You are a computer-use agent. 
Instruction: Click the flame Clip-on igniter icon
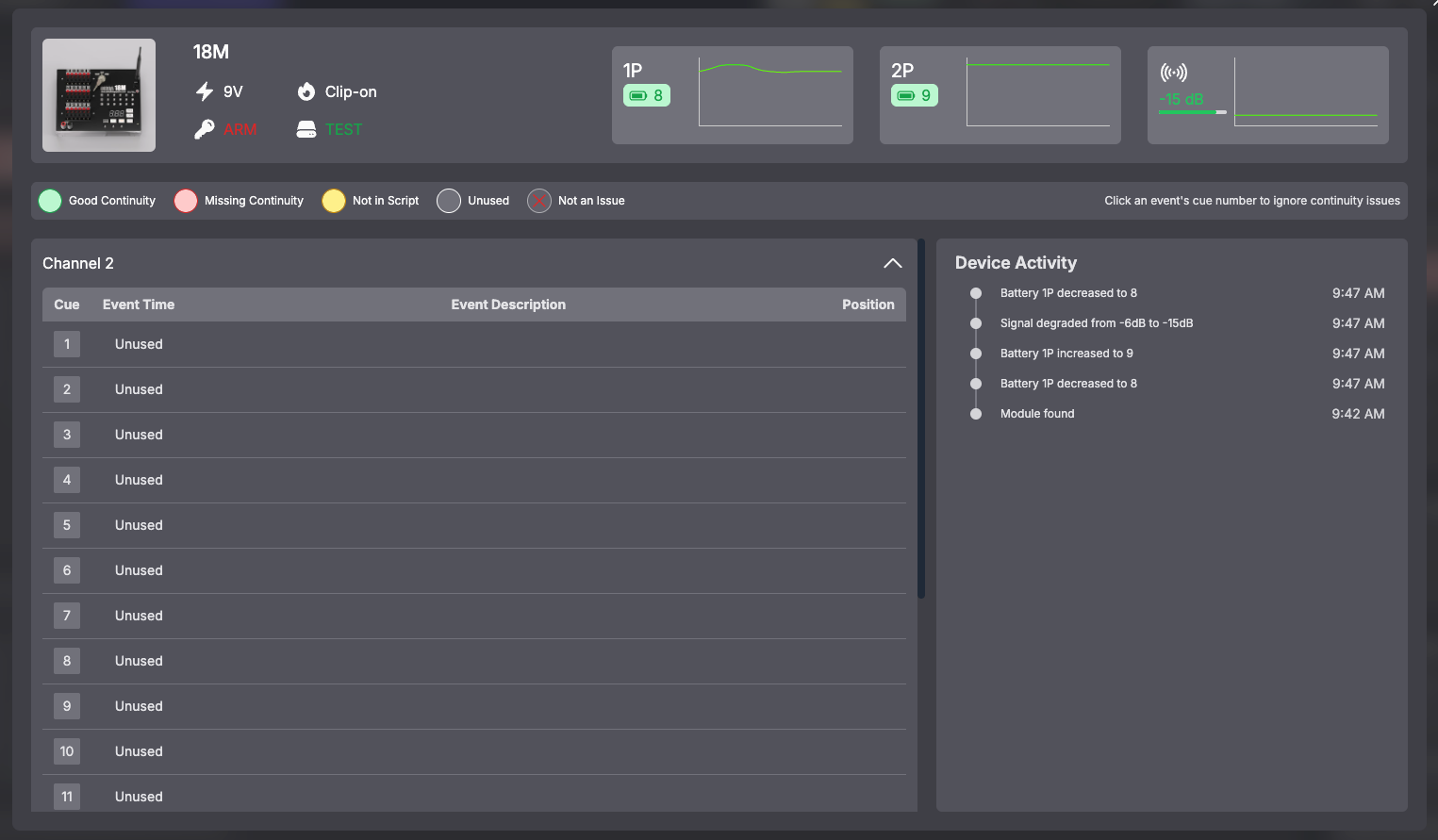tap(306, 91)
